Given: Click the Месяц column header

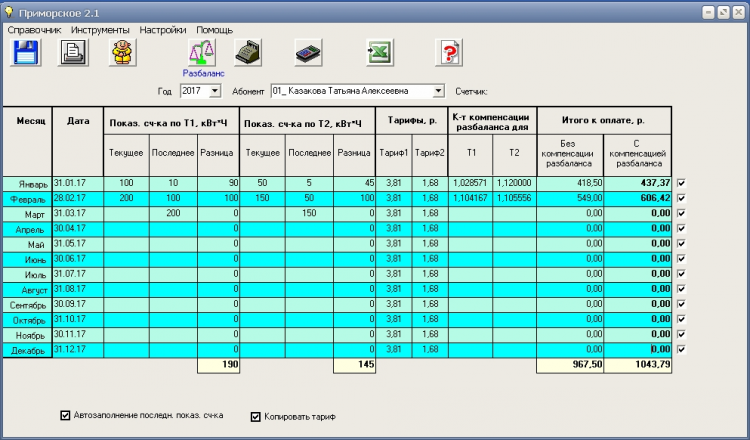Looking at the screenshot, I should [27, 141].
